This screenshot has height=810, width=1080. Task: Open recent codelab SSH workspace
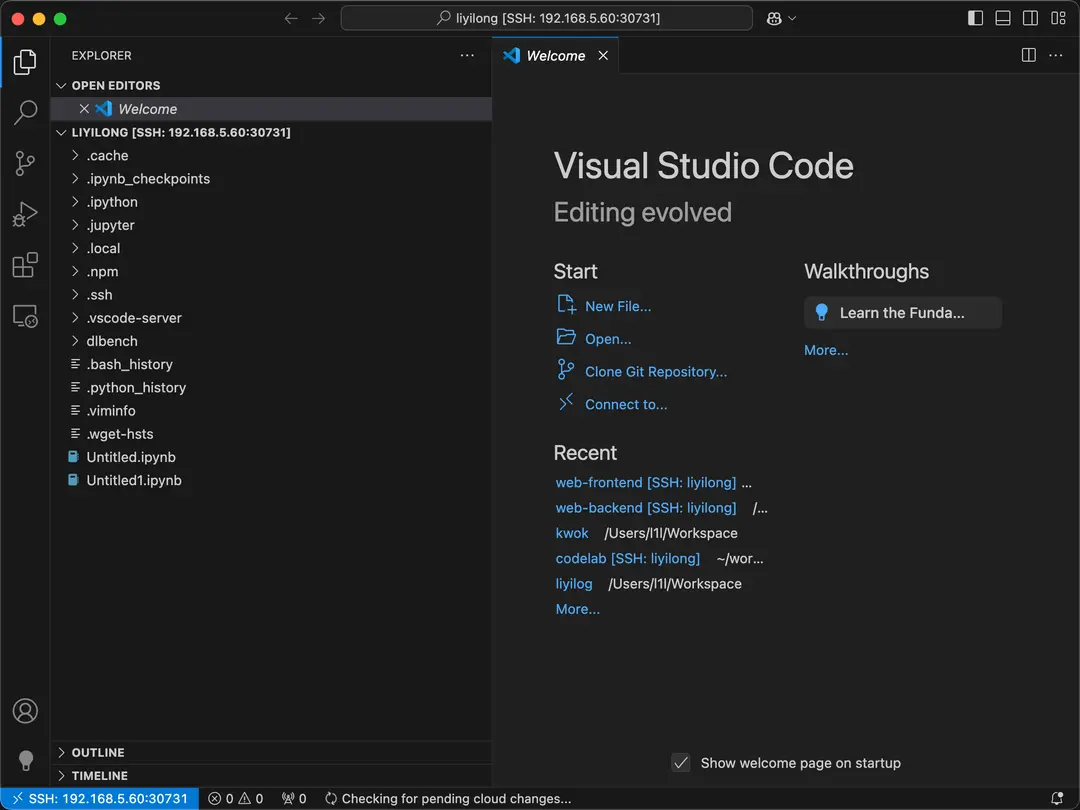point(627,559)
